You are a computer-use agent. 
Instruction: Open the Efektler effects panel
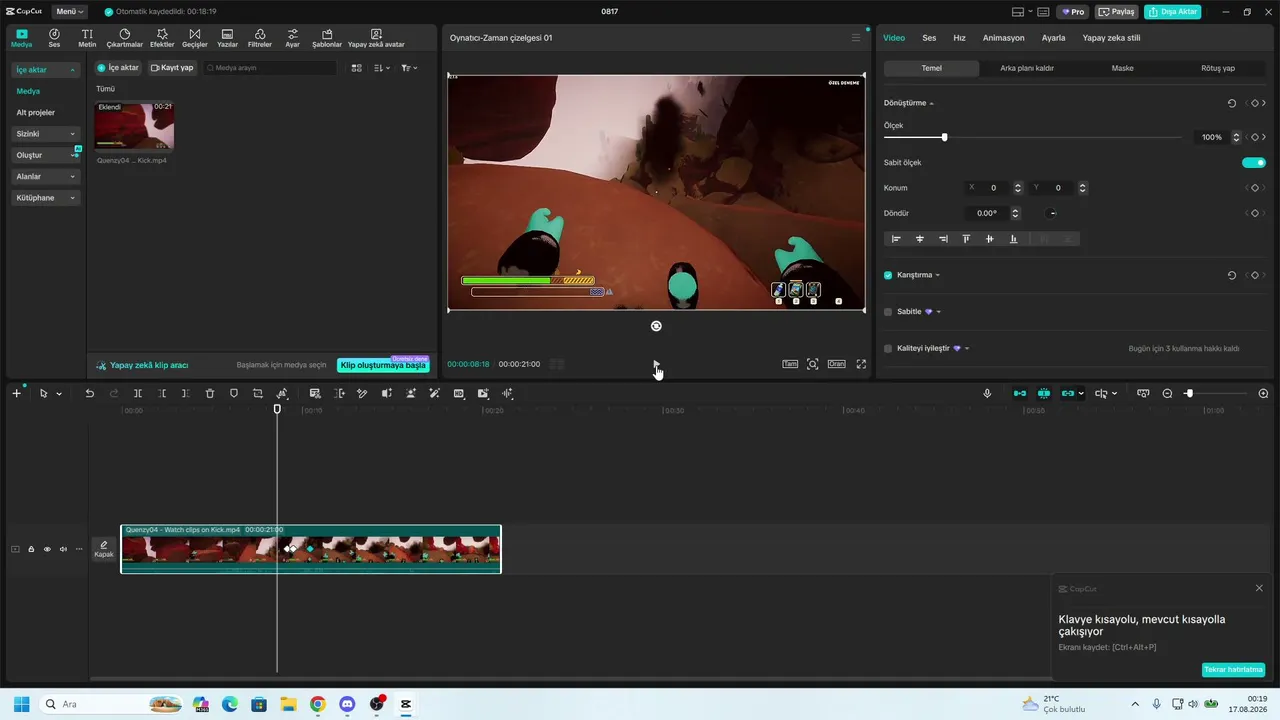point(162,38)
